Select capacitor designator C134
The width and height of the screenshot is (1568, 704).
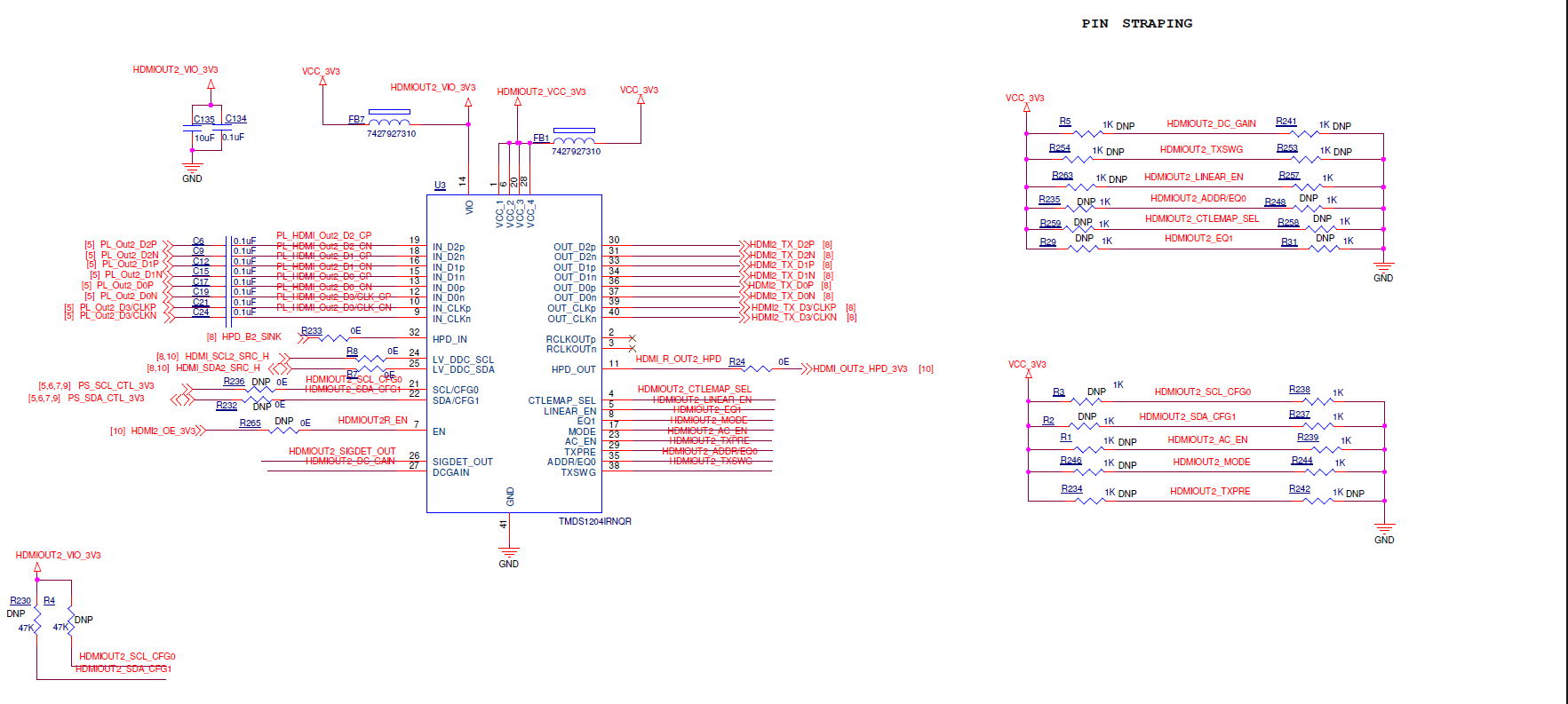[x=235, y=118]
